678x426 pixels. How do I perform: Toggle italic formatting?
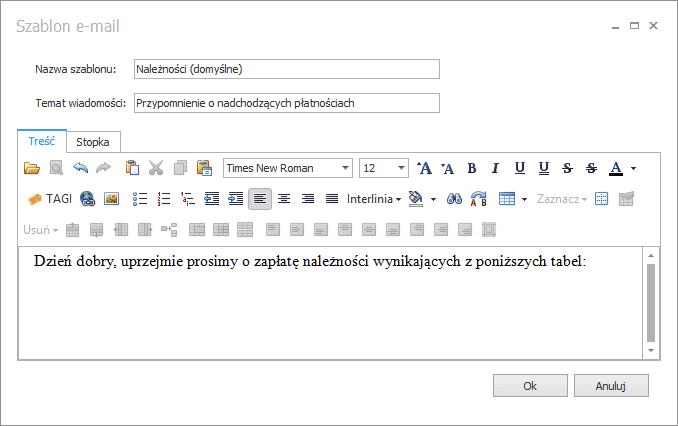(496, 168)
